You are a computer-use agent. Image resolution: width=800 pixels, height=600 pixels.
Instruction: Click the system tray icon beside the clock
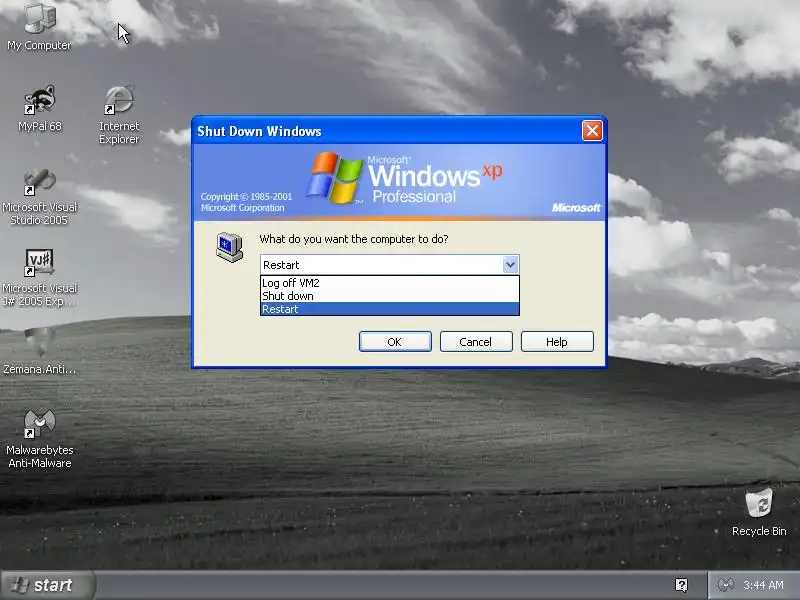726,585
